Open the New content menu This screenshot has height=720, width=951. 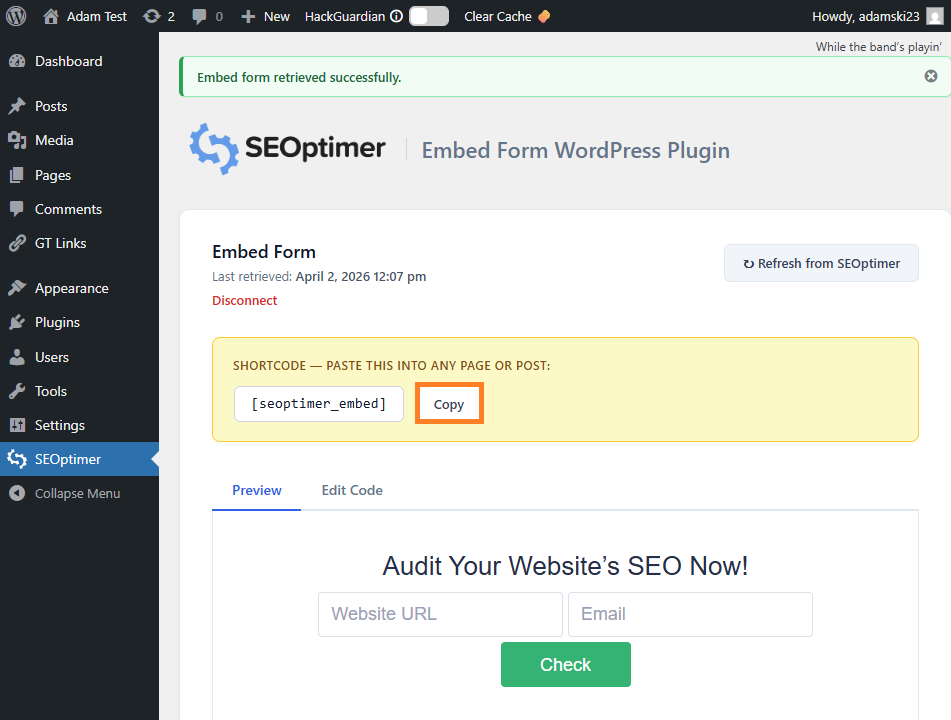click(266, 16)
